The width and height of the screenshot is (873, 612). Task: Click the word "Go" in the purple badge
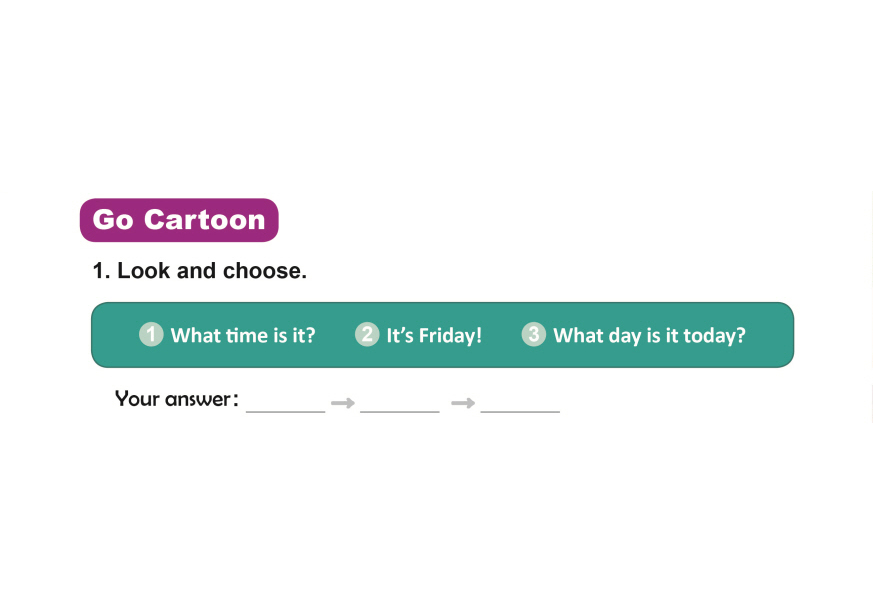(112, 220)
